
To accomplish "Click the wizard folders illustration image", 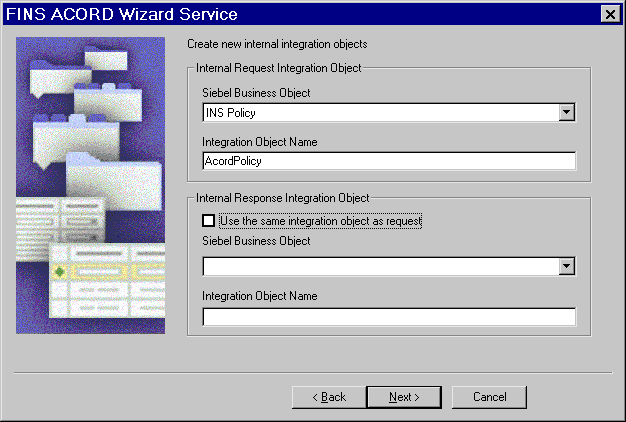I will coord(91,185).
